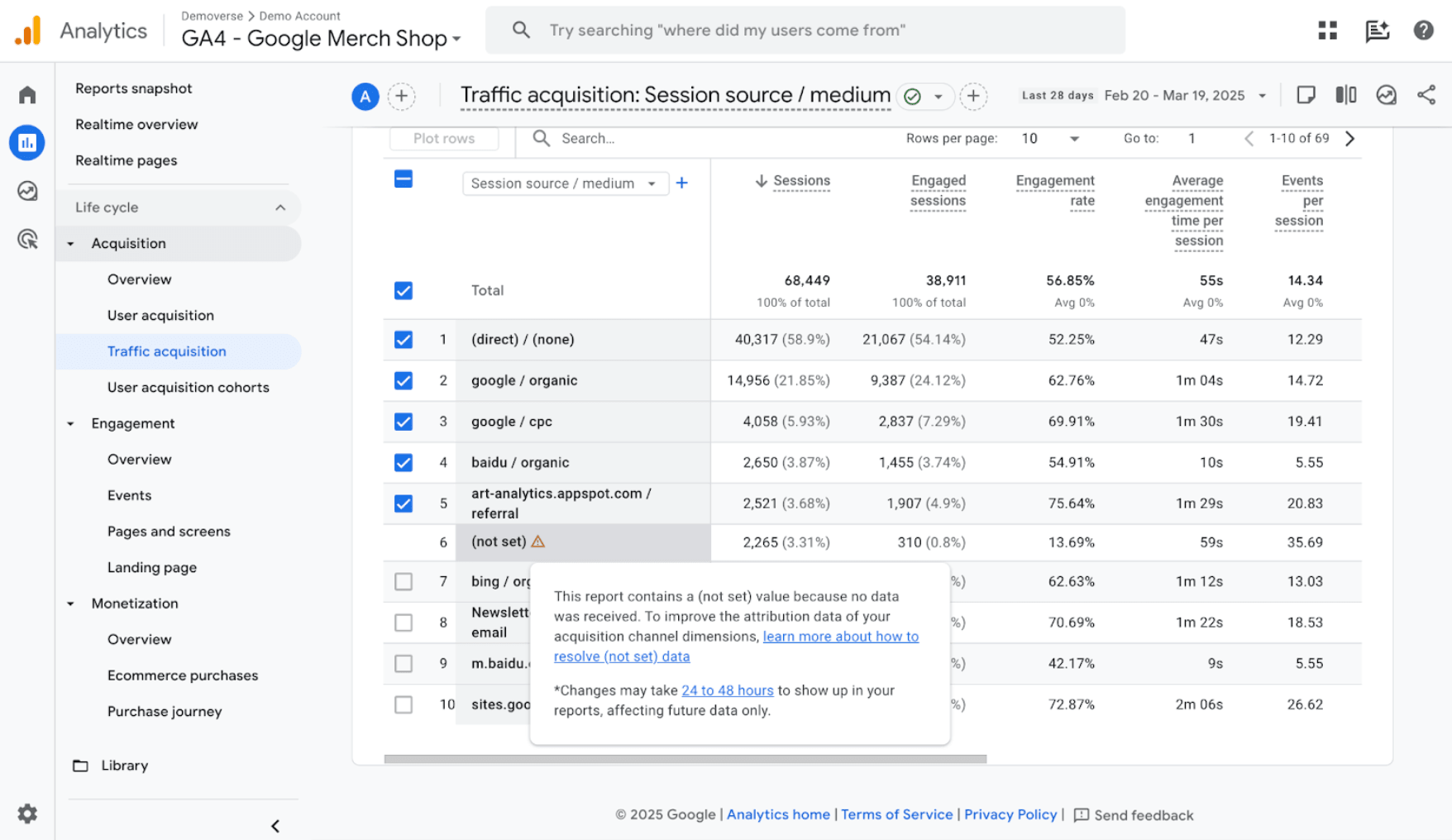Open the Rows per page dropdown
This screenshot has height=840, width=1452.
(x=1050, y=138)
